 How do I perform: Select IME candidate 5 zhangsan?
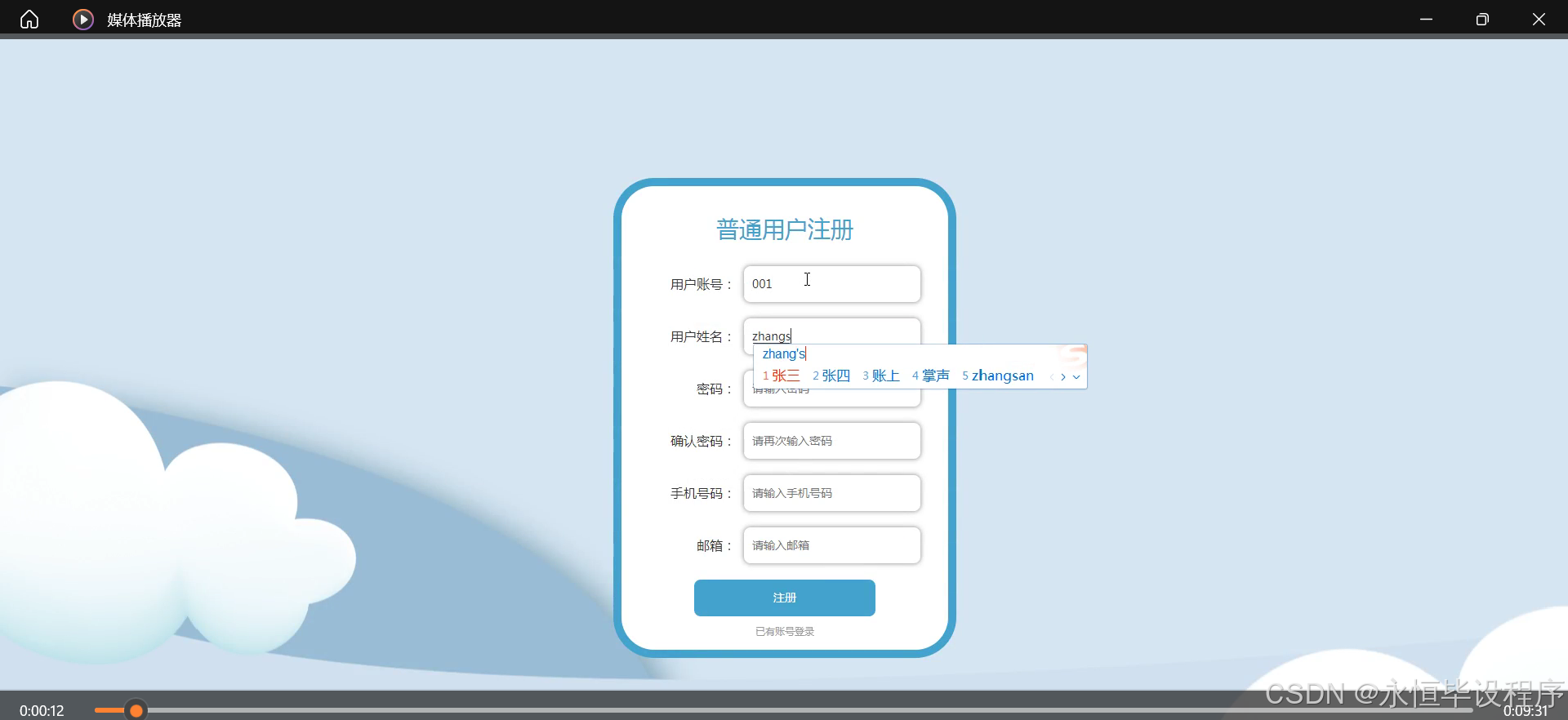click(x=998, y=376)
